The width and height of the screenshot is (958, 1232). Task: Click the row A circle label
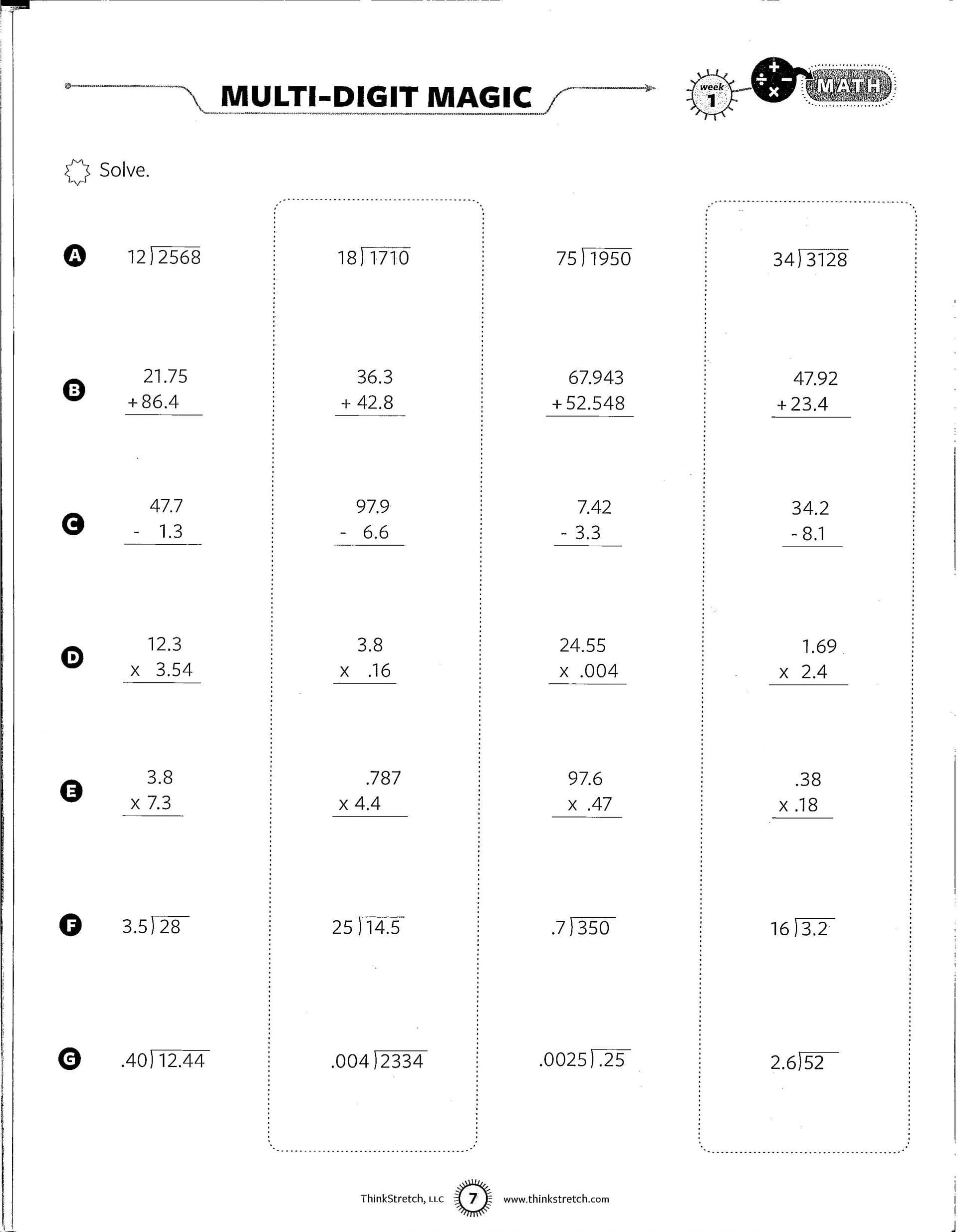[x=75, y=255]
